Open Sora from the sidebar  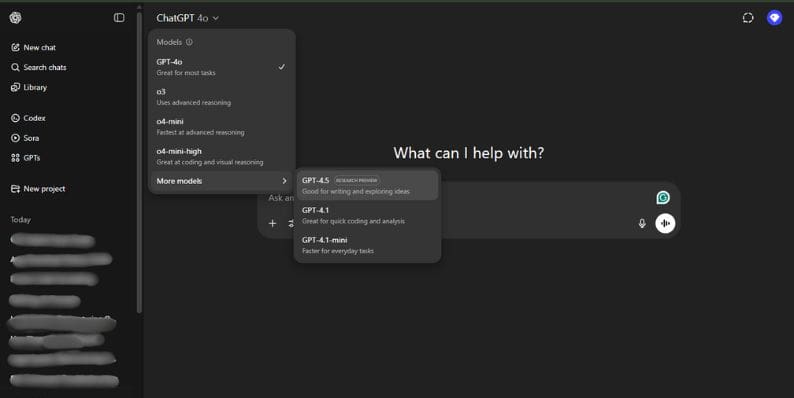[x=25, y=138]
